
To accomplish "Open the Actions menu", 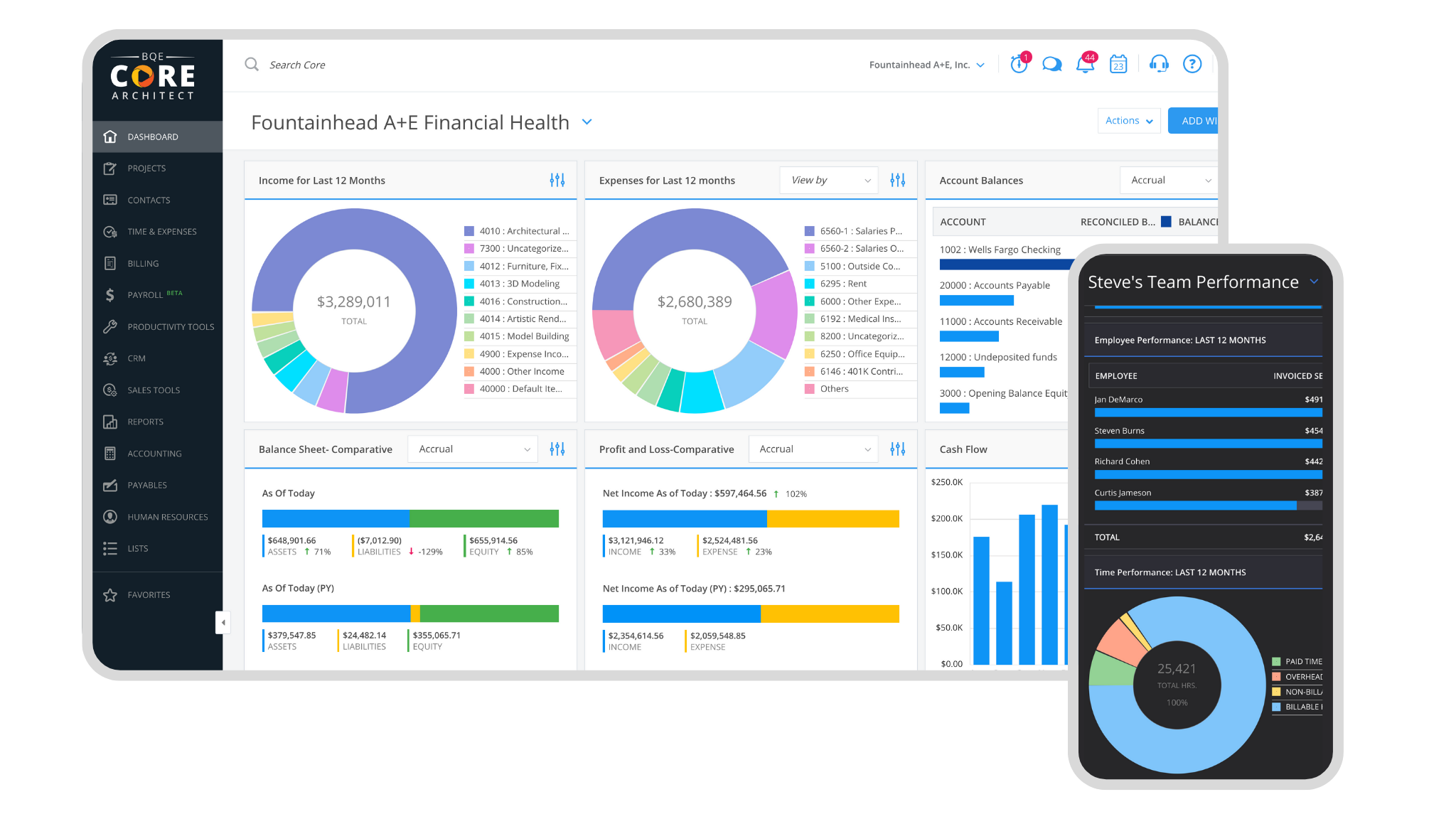I will [x=1127, y=120].
